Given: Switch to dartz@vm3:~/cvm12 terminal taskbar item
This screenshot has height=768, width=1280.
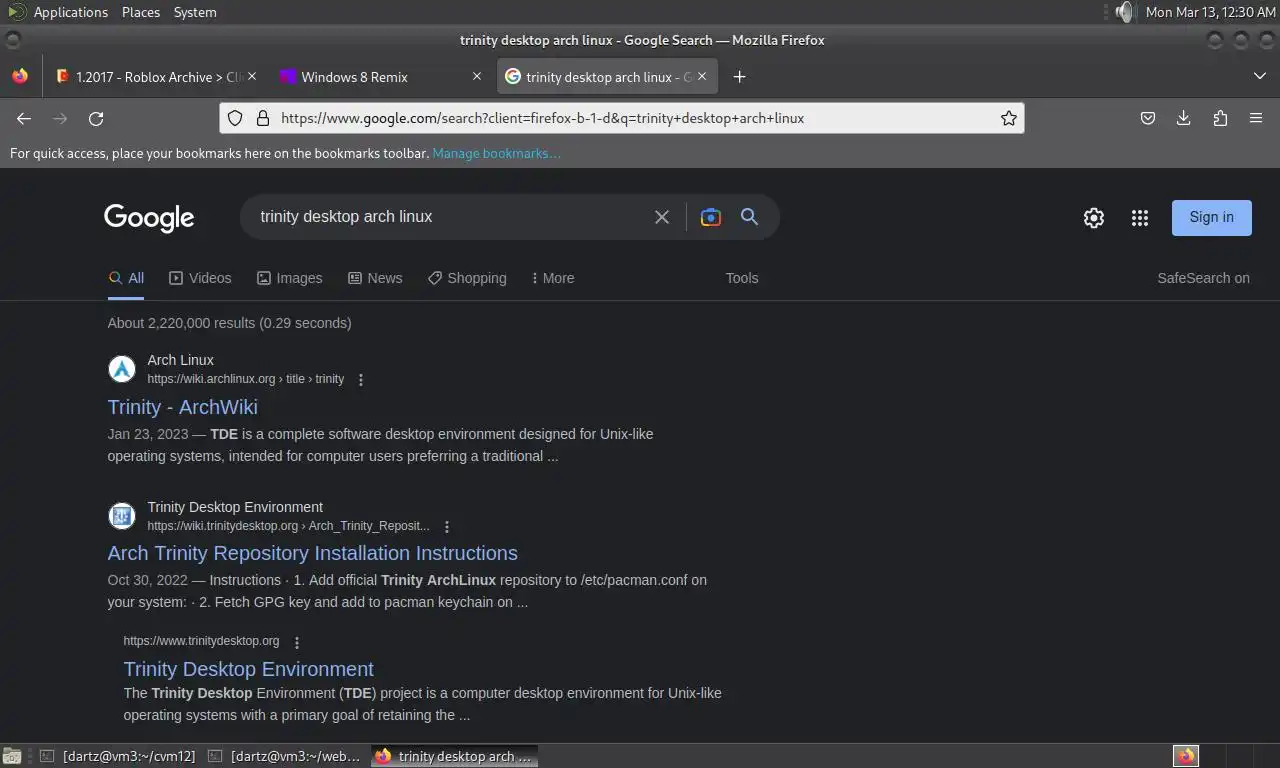Looking at the screenshot, I should coord(118,756).
